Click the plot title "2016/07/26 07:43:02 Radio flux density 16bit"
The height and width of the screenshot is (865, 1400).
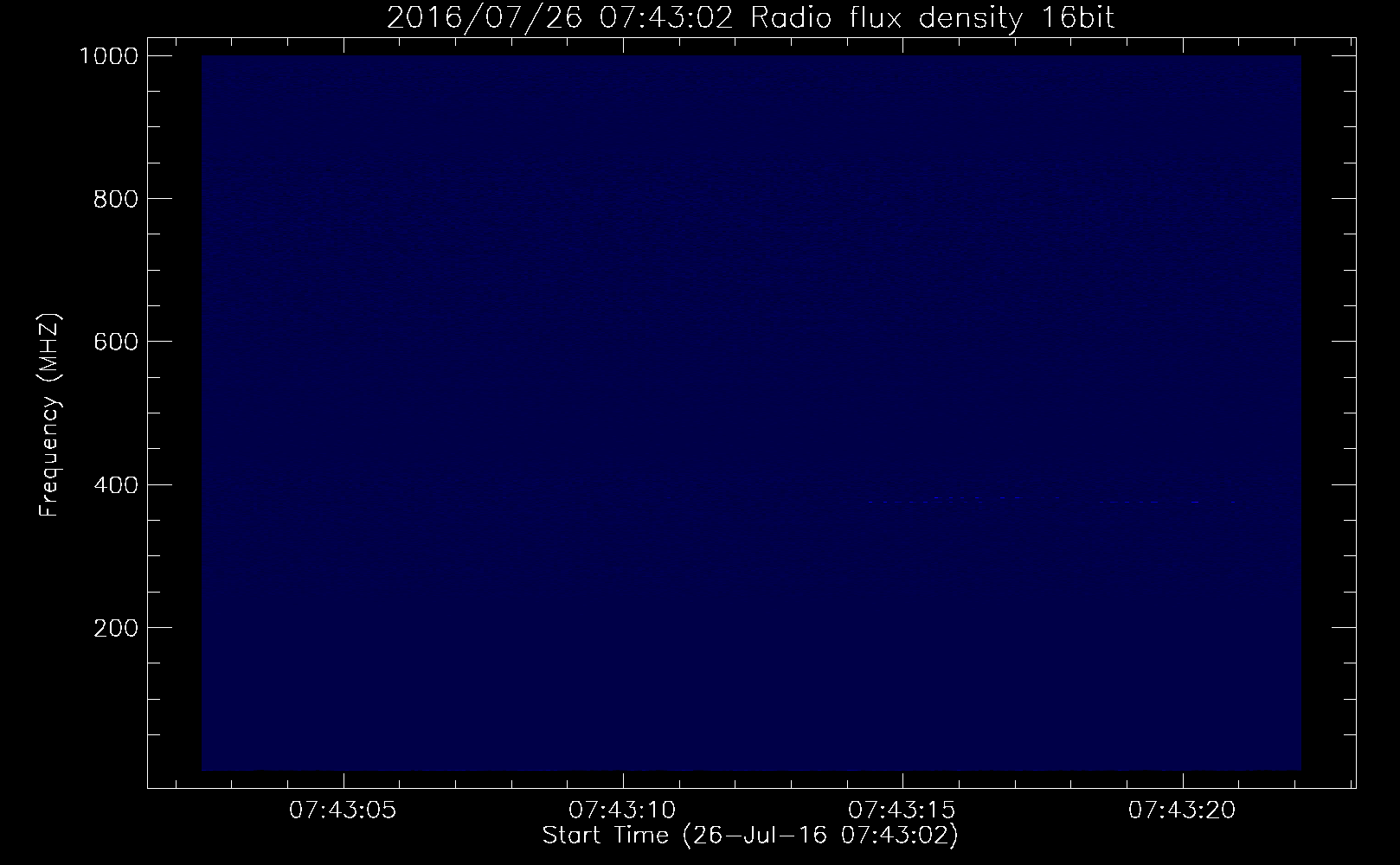tap(750, 17)
